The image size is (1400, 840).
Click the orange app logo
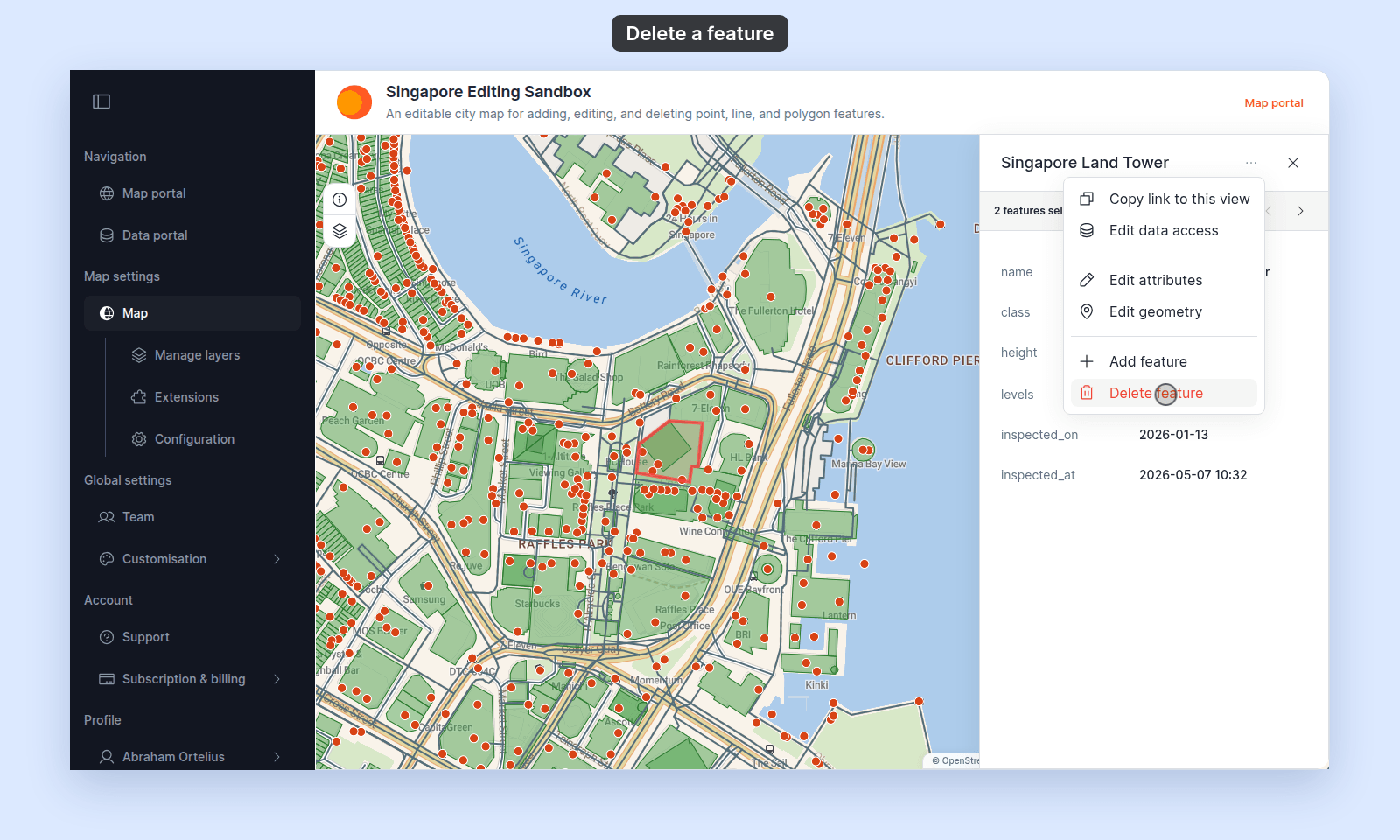354,102
